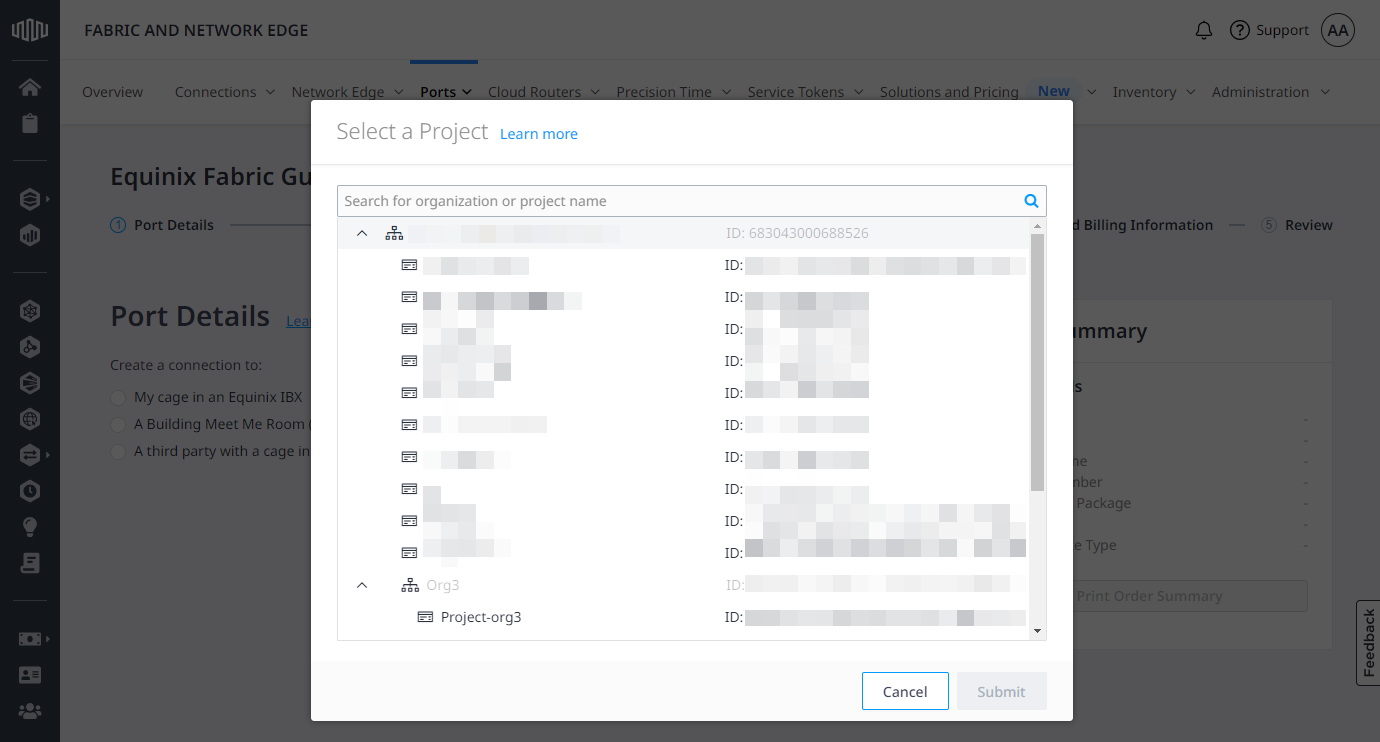Select the connected-nodes hexagon sidebar icon
The image size is (1380, 742).
coord(30,347)
